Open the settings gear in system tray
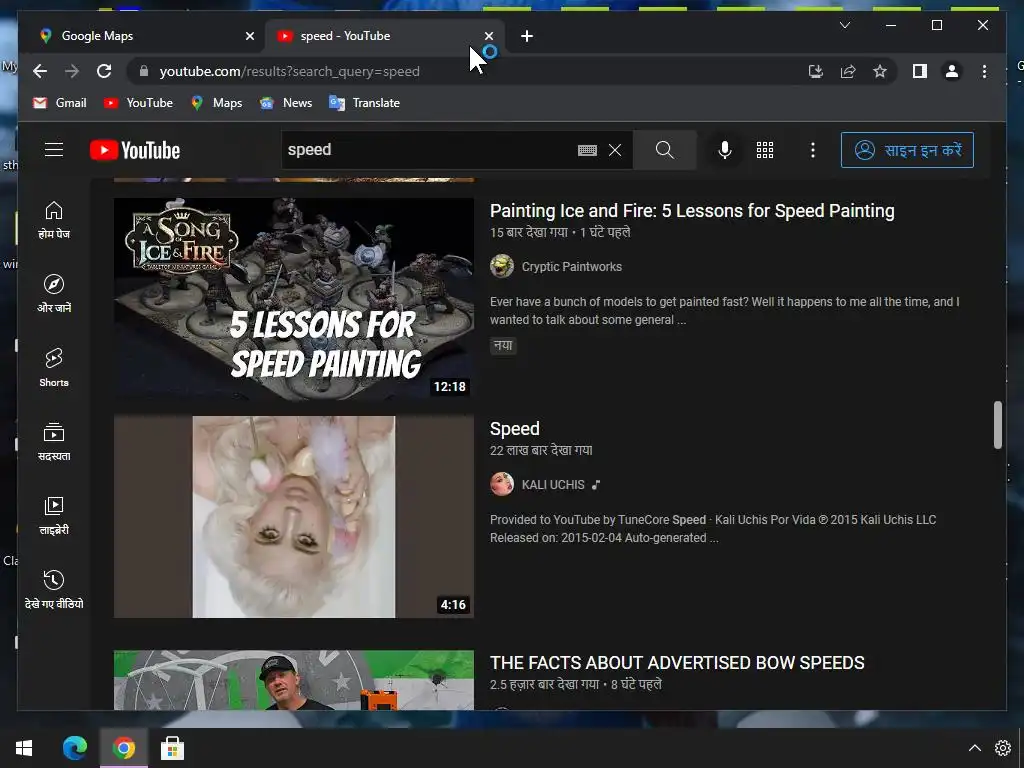 pos(1002,748)
